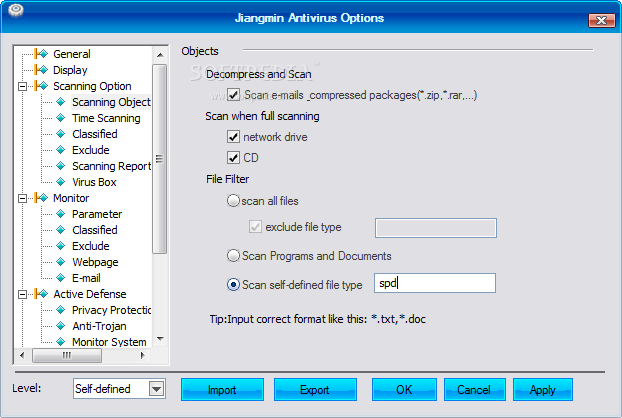The height and width of the screenshot is (418, 622).
Task: Click the diamond icon beside Scanning Object
Action: coord(61,102)
